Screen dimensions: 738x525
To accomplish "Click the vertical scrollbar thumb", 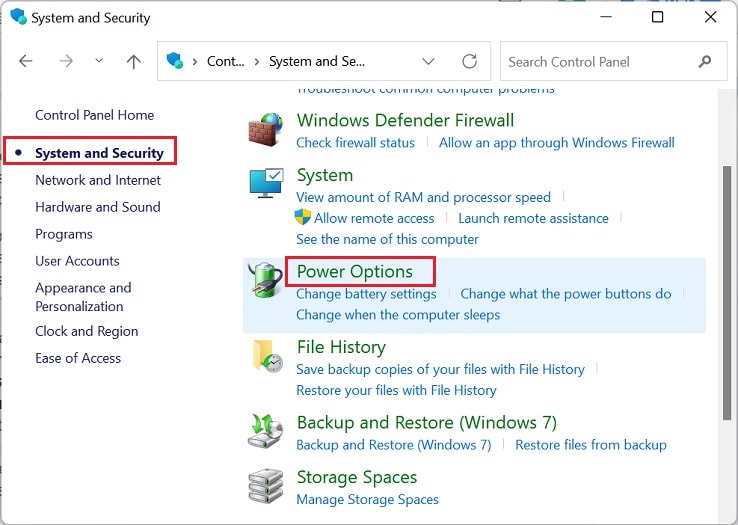I will pos(727,292).
